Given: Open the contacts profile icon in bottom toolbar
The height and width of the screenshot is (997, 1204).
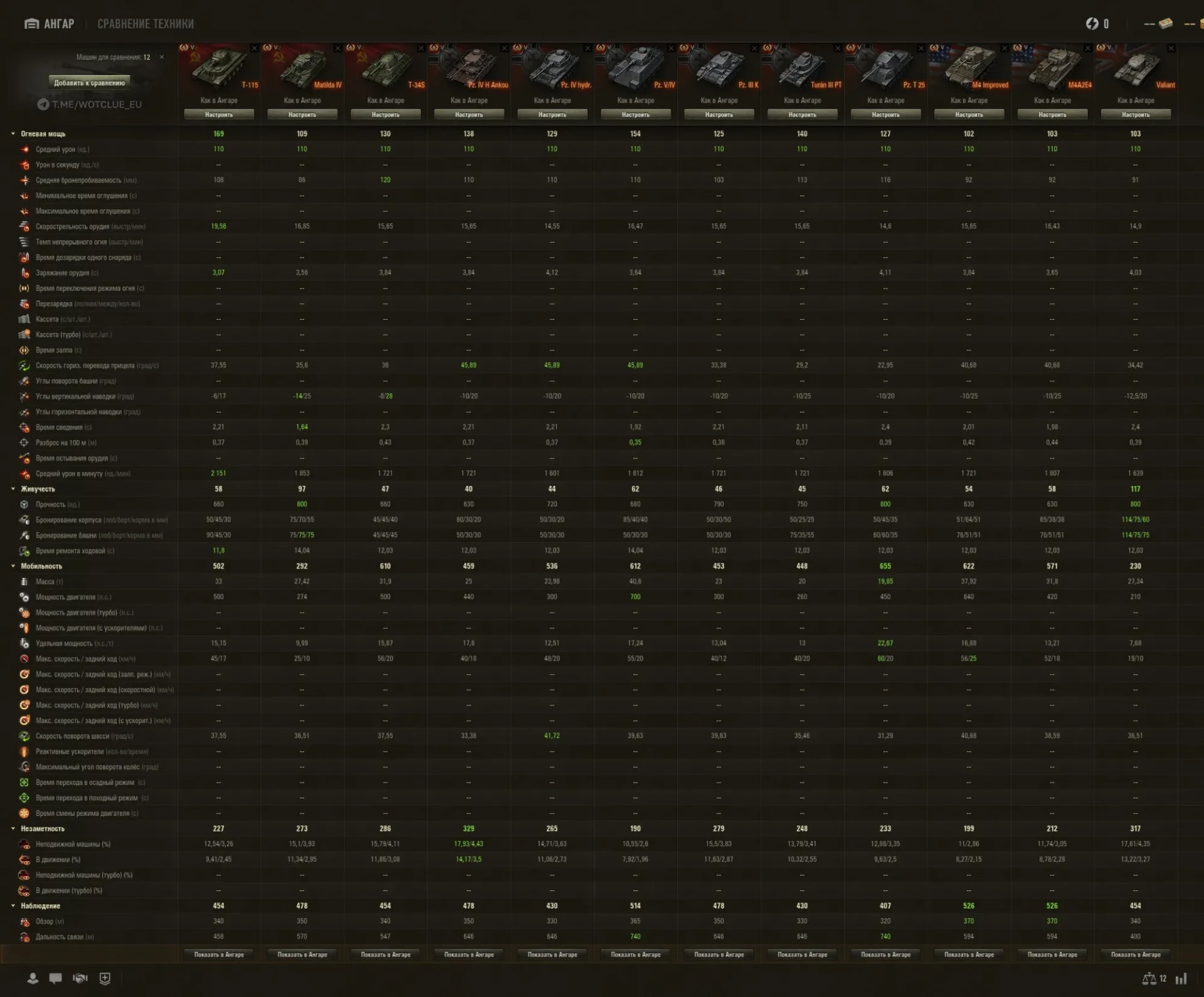Looking at the screenshot, I should click(31, 978).
